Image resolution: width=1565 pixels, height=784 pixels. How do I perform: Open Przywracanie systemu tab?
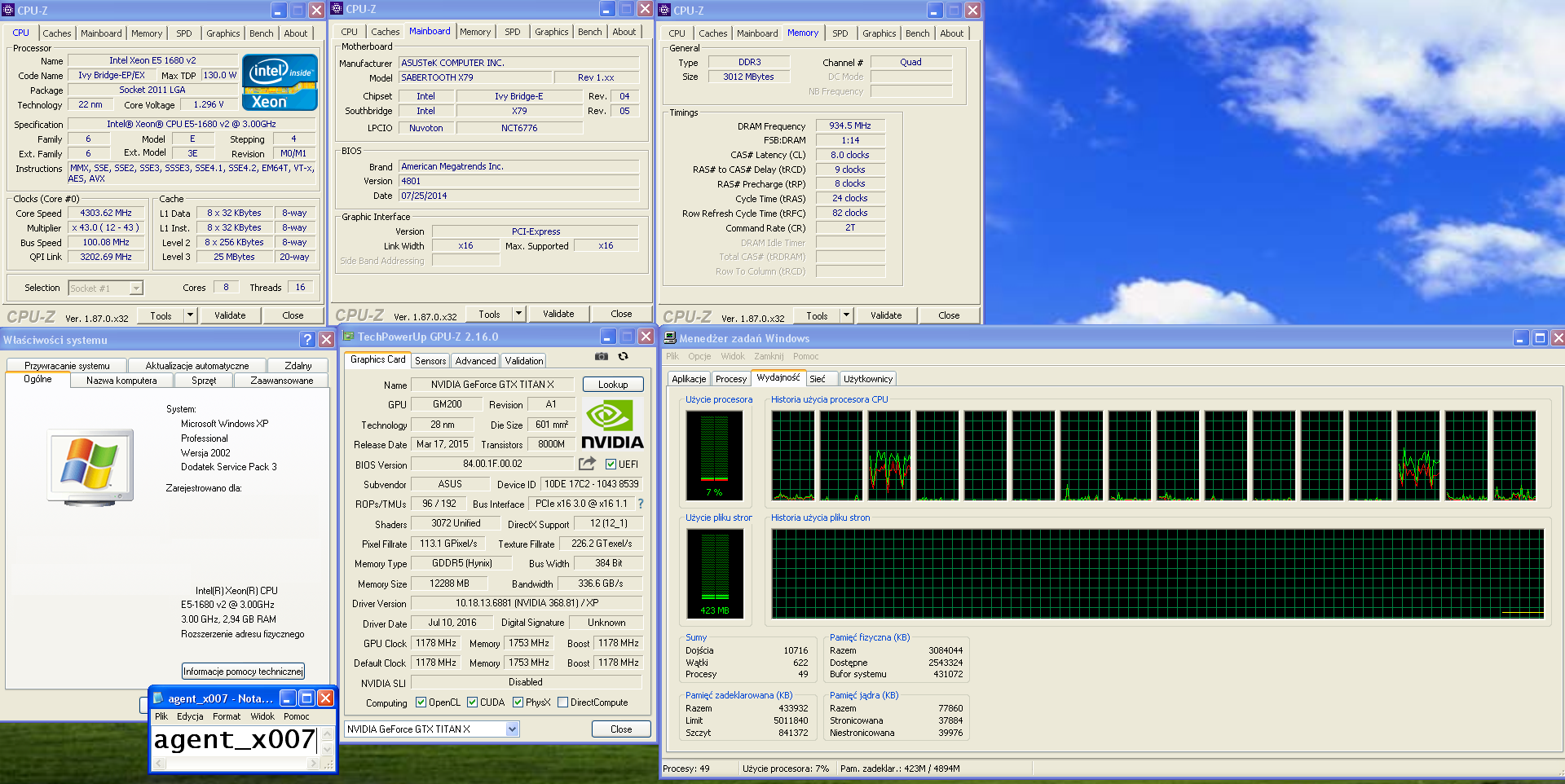(x=67, y=366)
